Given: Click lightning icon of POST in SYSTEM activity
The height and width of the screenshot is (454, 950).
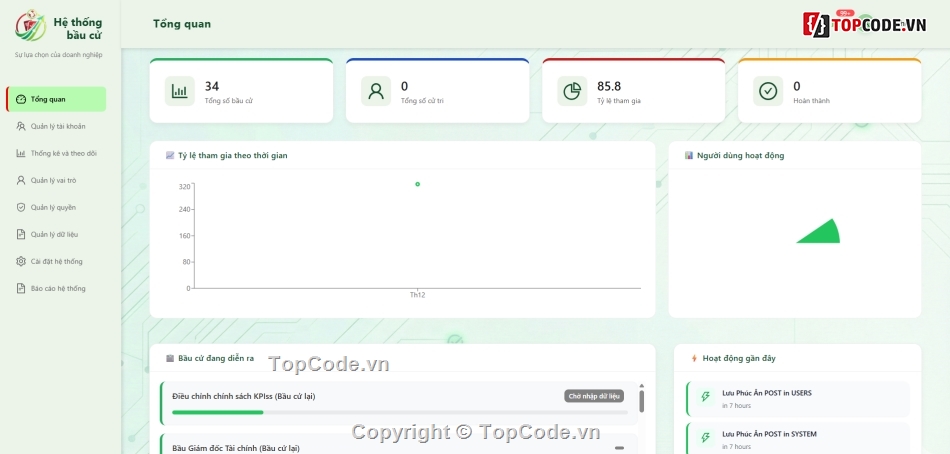Looking at the screenshot, I should pyautogui.click(x=705, y=438).
